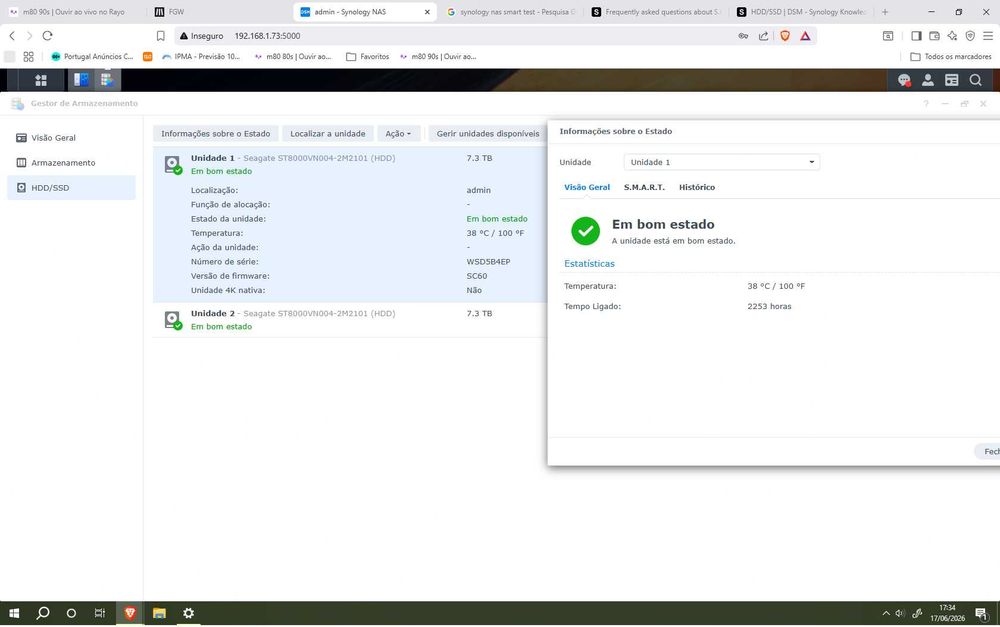Open the Brave VPN shield icon
Screen dimensions: 1000x627
[970, 36]
